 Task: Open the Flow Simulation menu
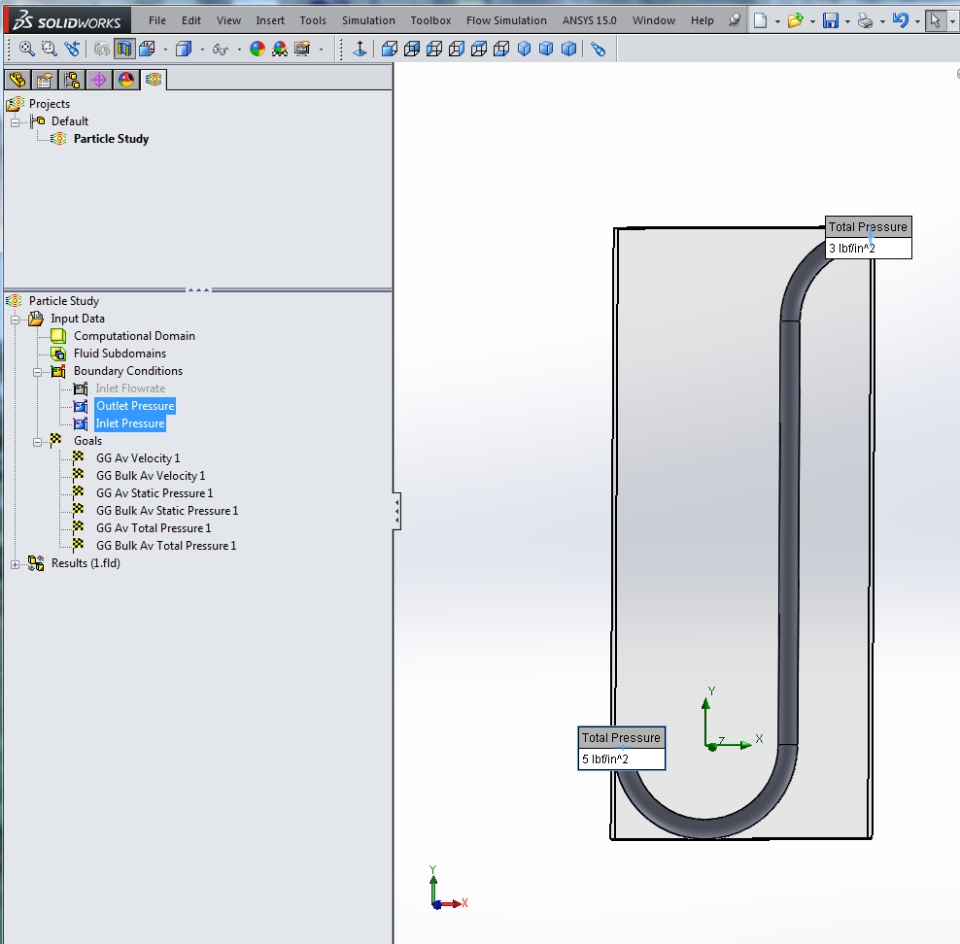click(x=506, y=20)
